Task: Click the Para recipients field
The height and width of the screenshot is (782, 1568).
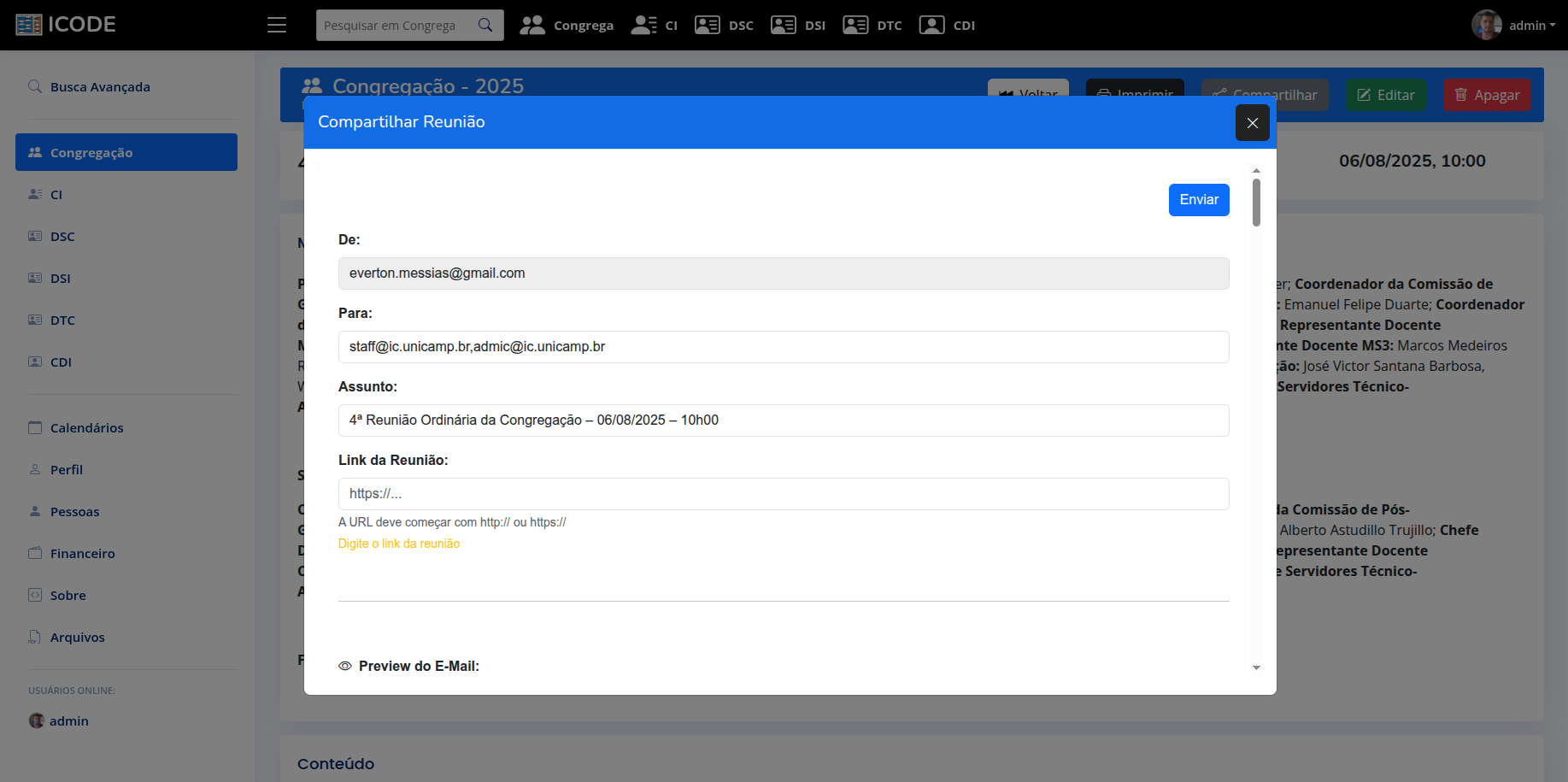Action: point(783,347)
